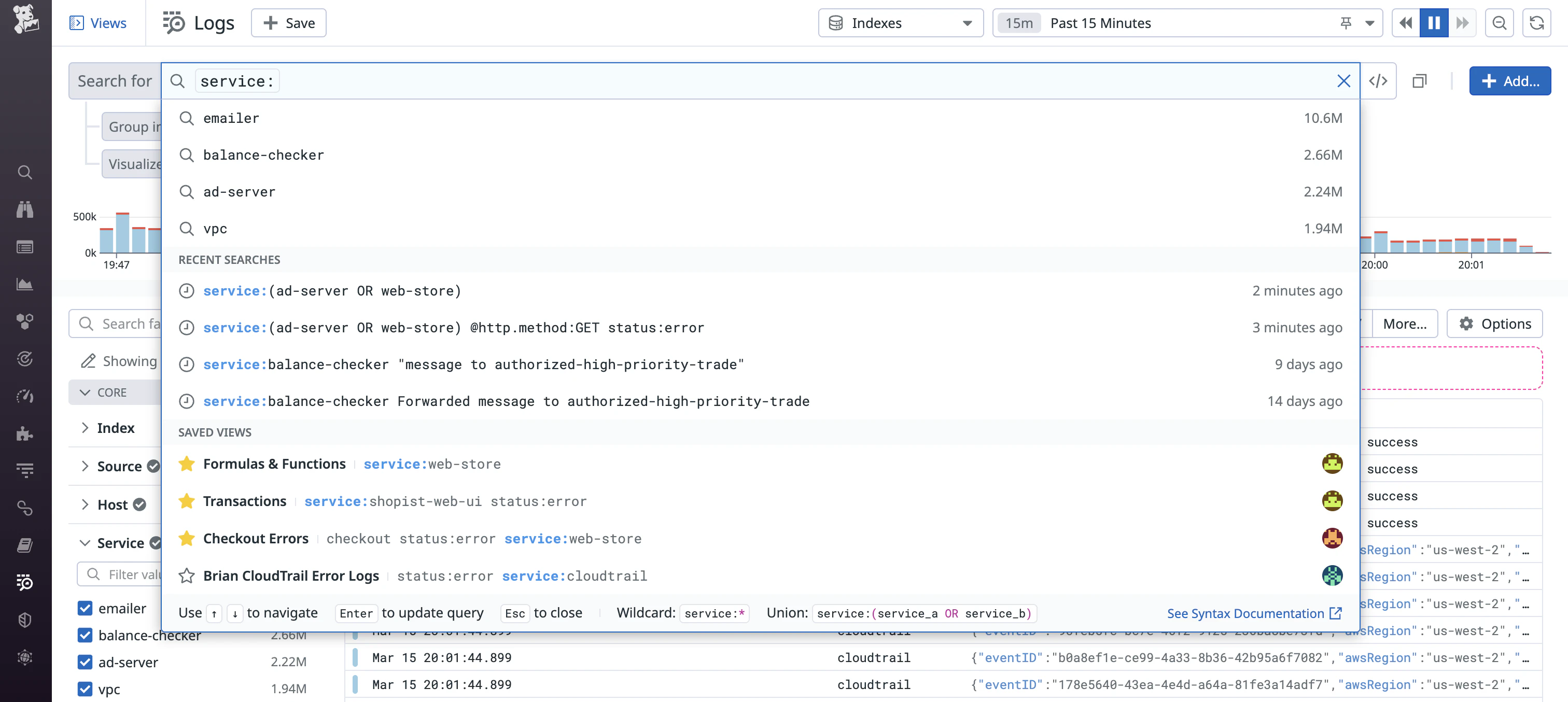Screen dimensions: 1568x702
Task: Click the Search facets input field
Action: (116, 324)
